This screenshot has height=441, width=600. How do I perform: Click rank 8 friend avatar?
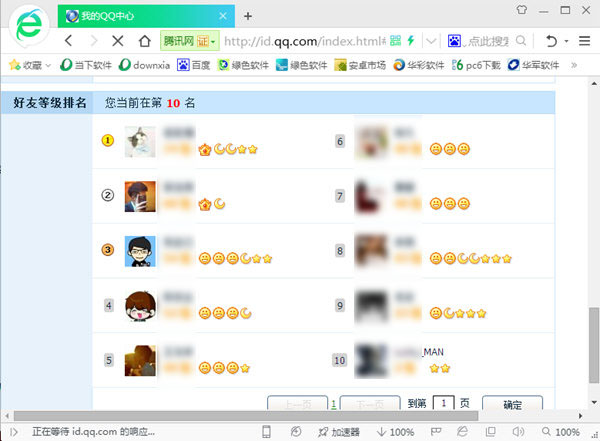371,251
